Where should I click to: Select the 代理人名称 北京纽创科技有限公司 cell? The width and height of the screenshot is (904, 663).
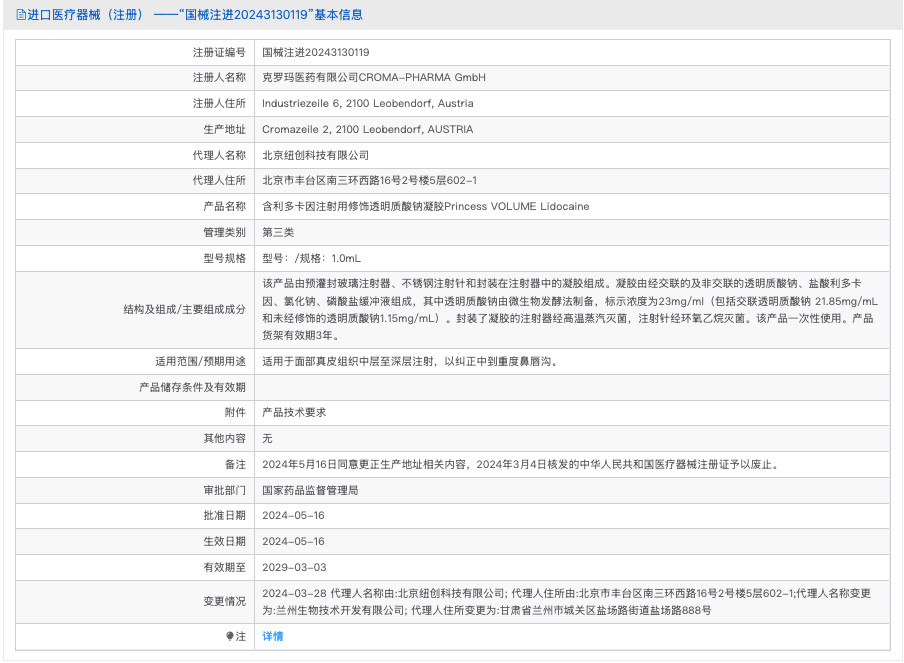(320, 154)
